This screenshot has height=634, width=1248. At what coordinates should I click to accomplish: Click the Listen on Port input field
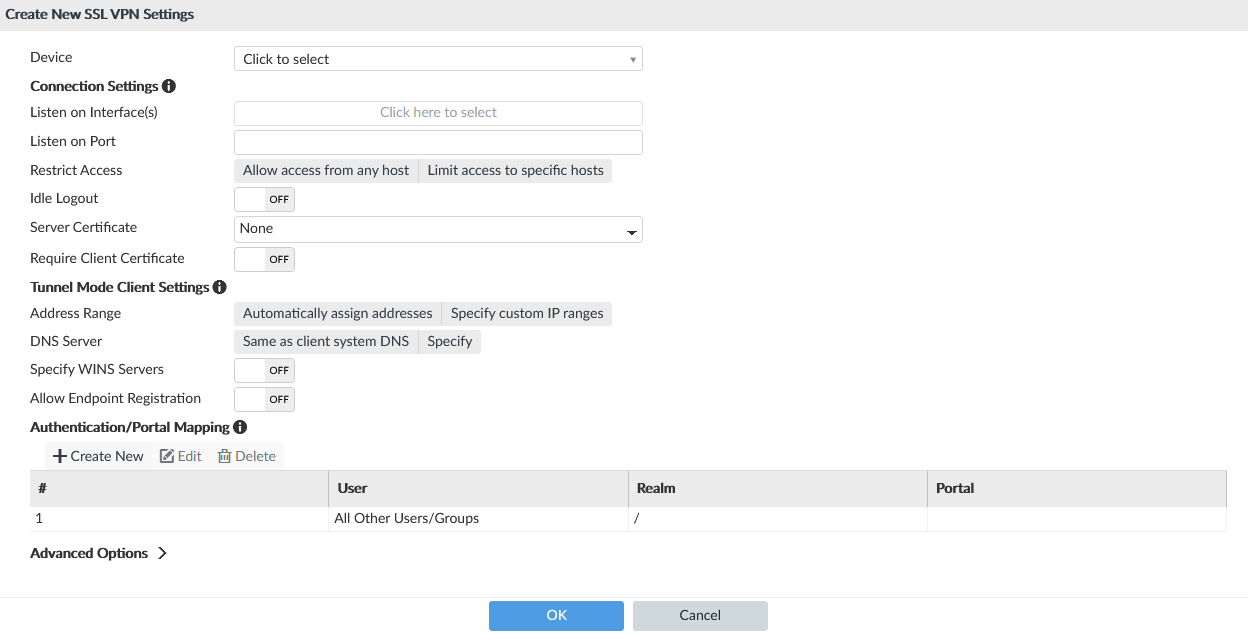point(438,142)
